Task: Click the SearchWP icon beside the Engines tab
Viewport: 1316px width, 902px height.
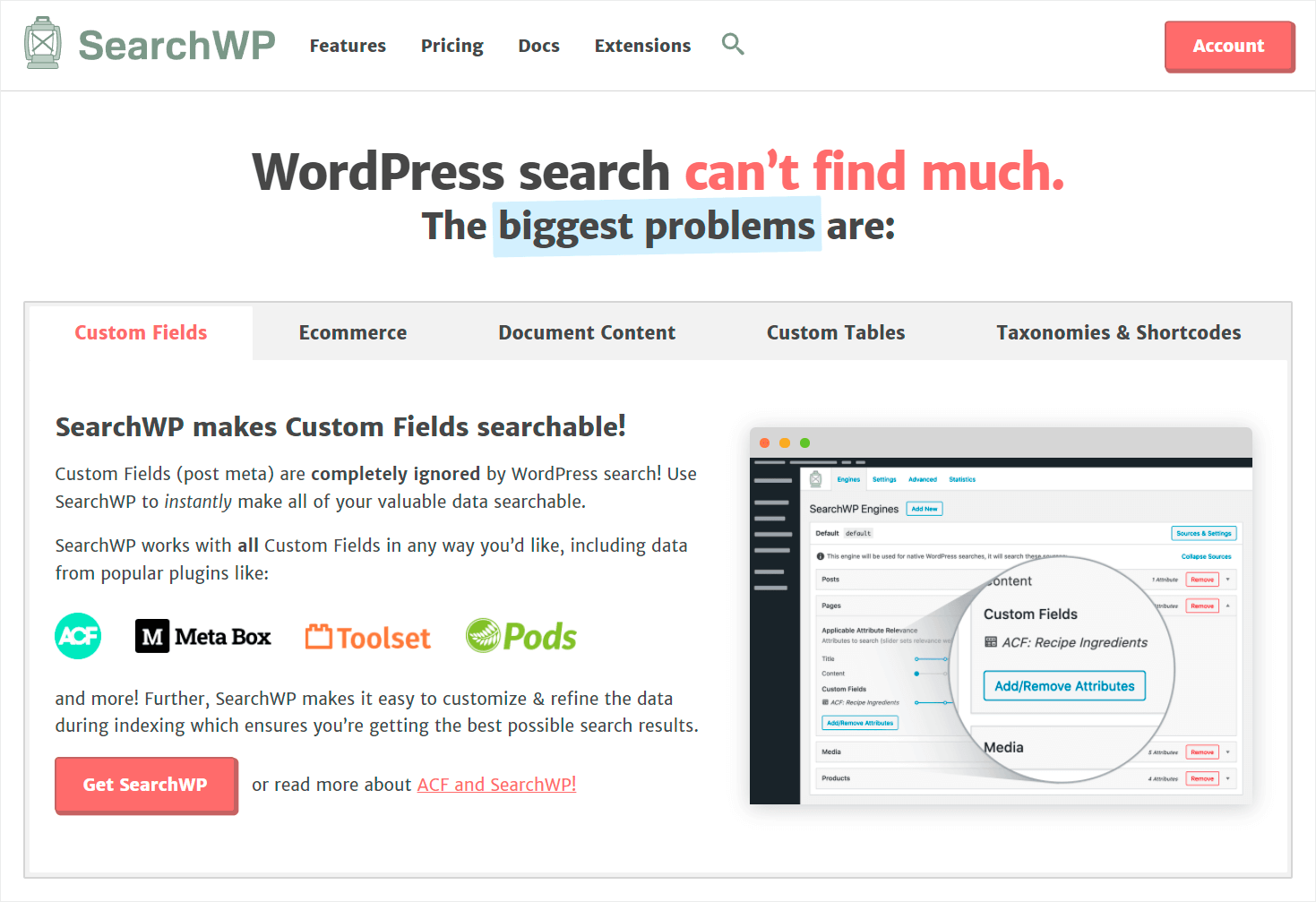Action: pyautogui.click(x=816, y=479)
